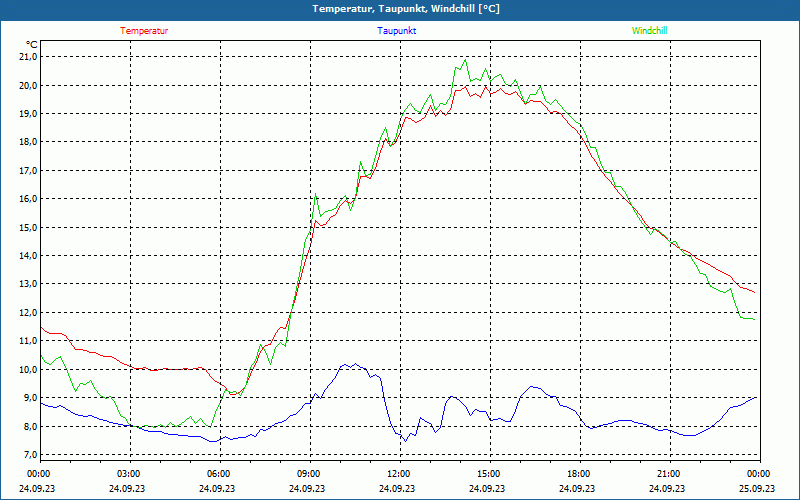Select the green Windchill legend label

pyautogui.click(x=649, y=31)
